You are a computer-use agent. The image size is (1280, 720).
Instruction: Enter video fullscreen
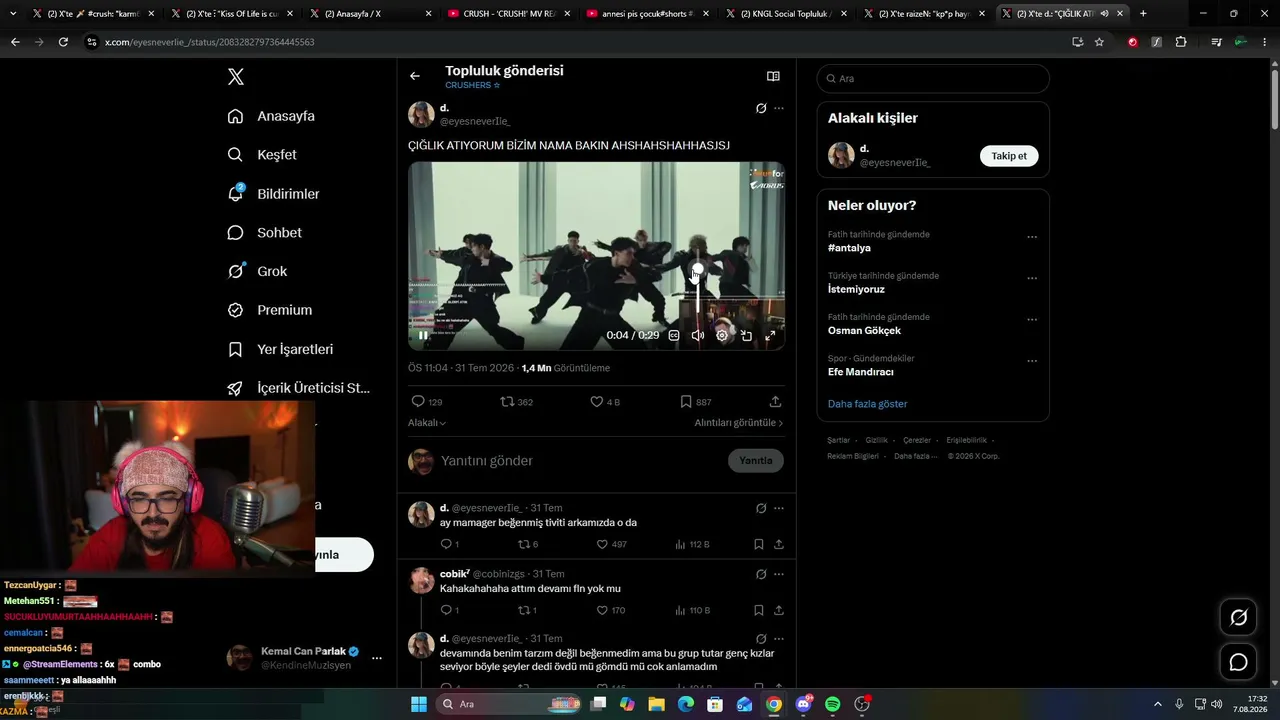(770, 335)
